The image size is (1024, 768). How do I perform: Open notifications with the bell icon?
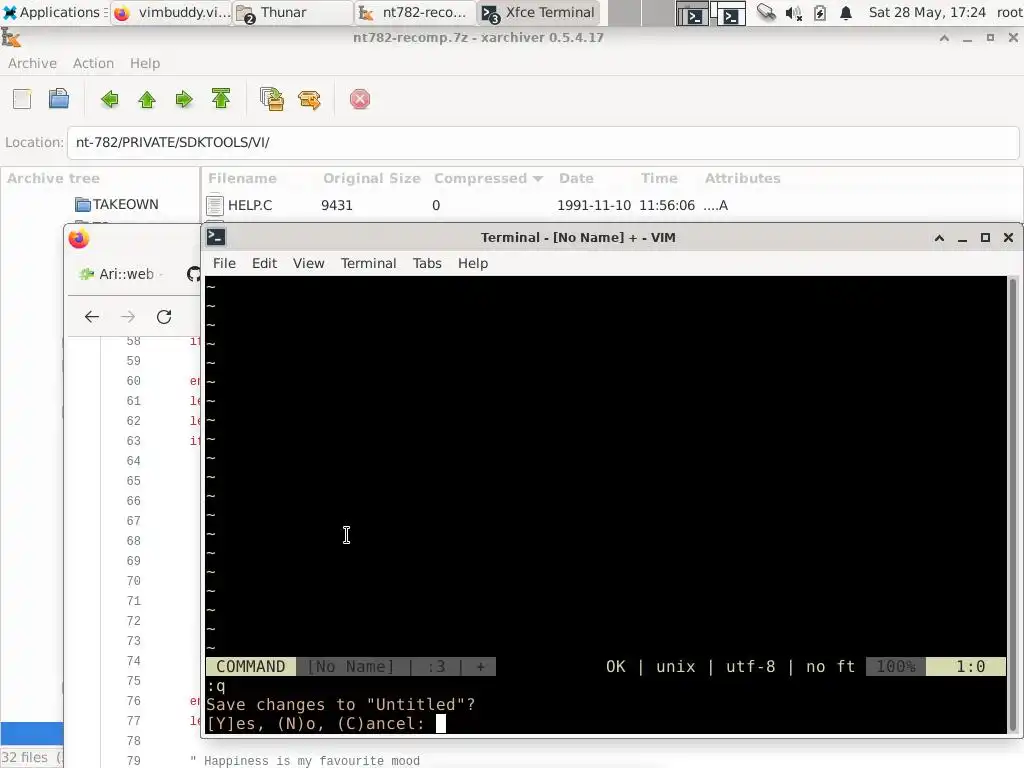[x=846, y=12]
